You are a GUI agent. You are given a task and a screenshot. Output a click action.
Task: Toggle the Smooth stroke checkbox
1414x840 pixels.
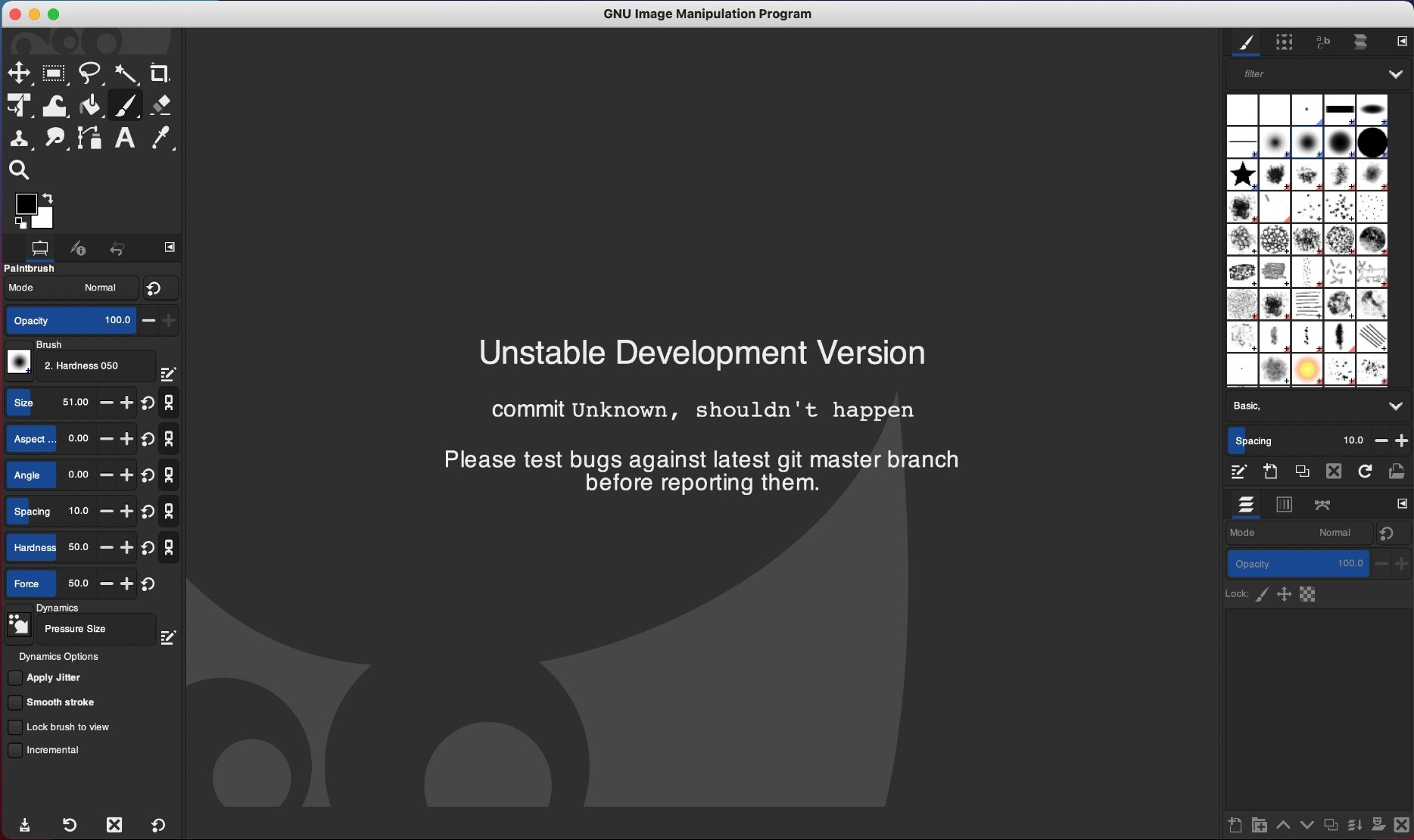15,703
